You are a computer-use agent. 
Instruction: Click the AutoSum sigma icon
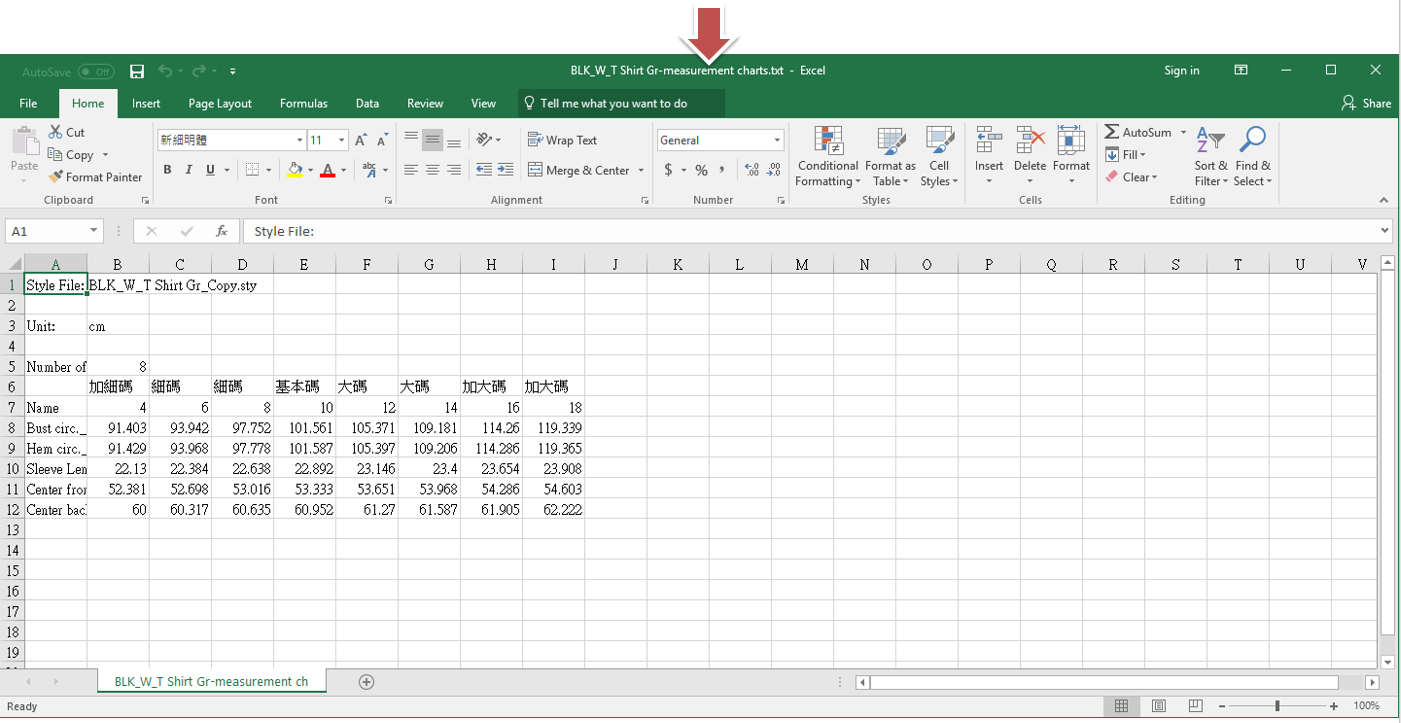1112,132
